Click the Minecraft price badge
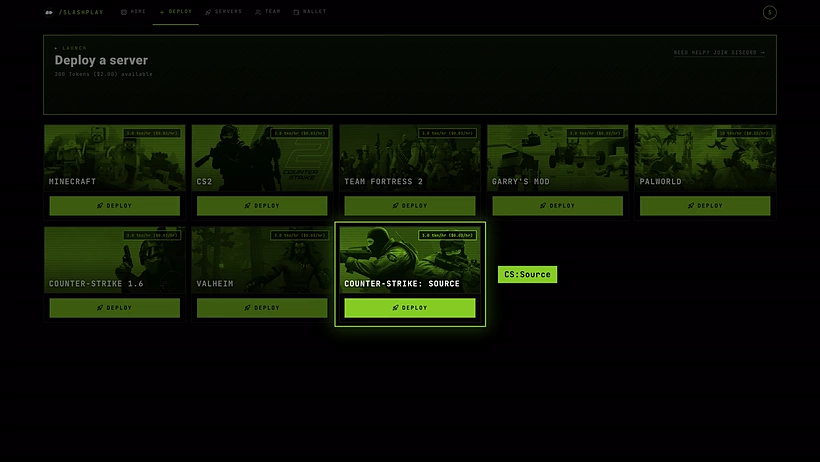Image resolution: width=820 pixels, height=462 pixels. 152,133
